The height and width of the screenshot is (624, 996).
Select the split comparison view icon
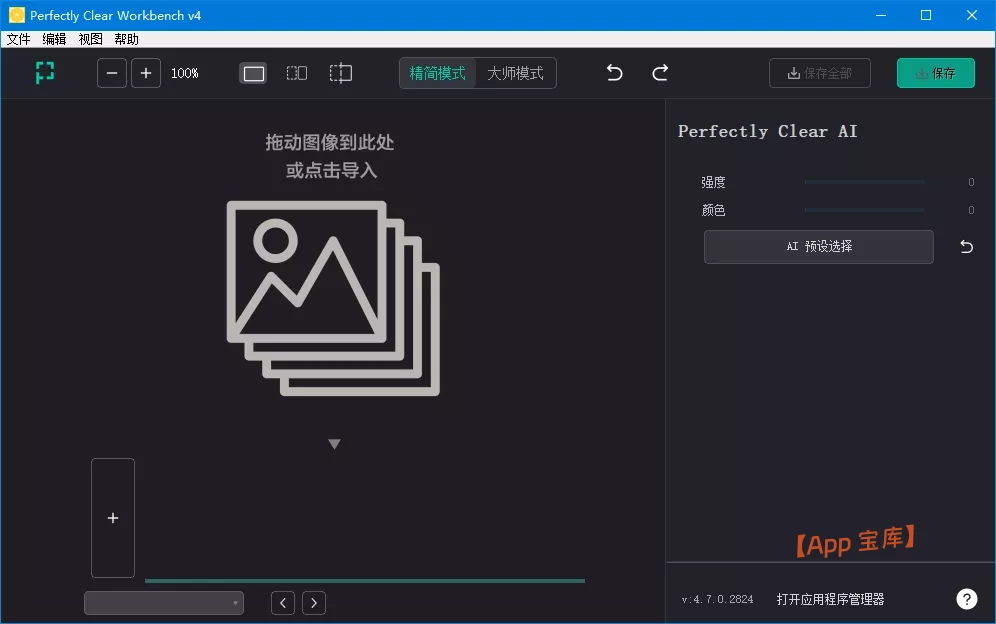click(x=296, y=72)
